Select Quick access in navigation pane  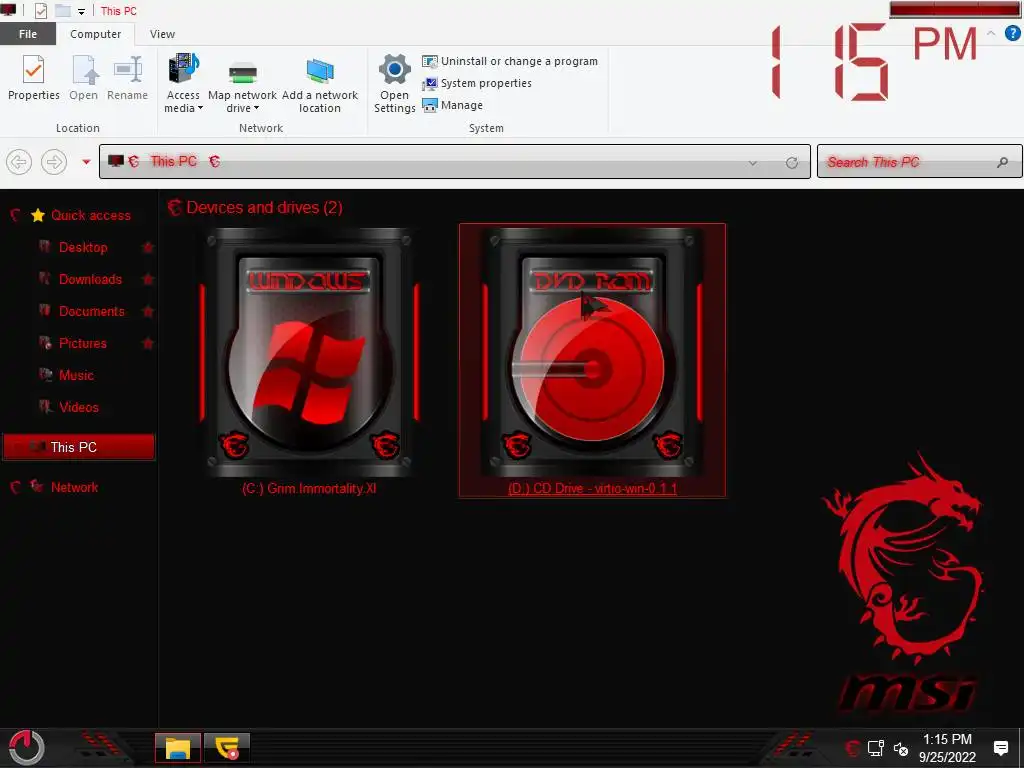[x=90, y=216]
